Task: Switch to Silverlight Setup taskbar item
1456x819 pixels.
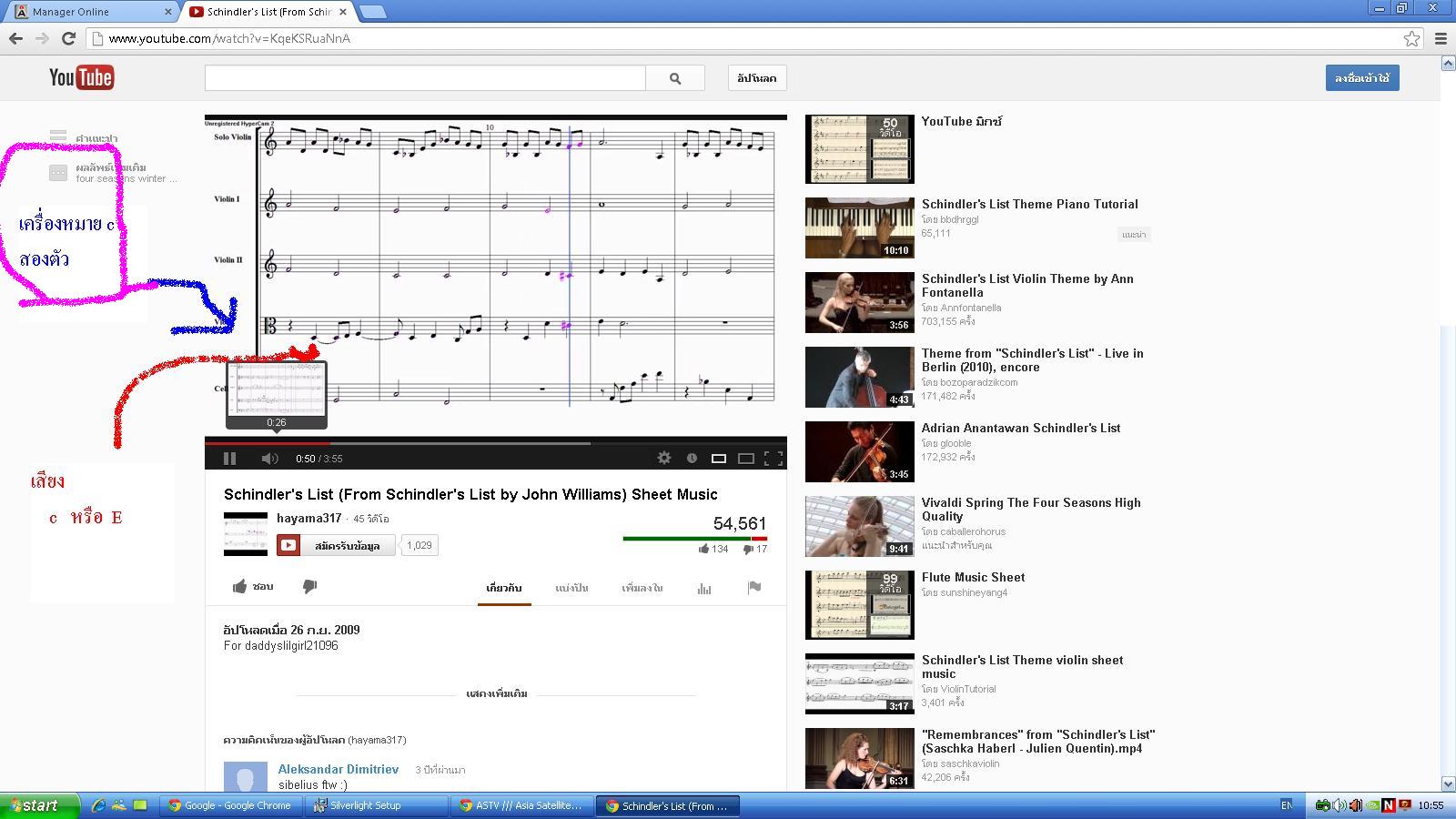Action: click(x=376, y=805)
